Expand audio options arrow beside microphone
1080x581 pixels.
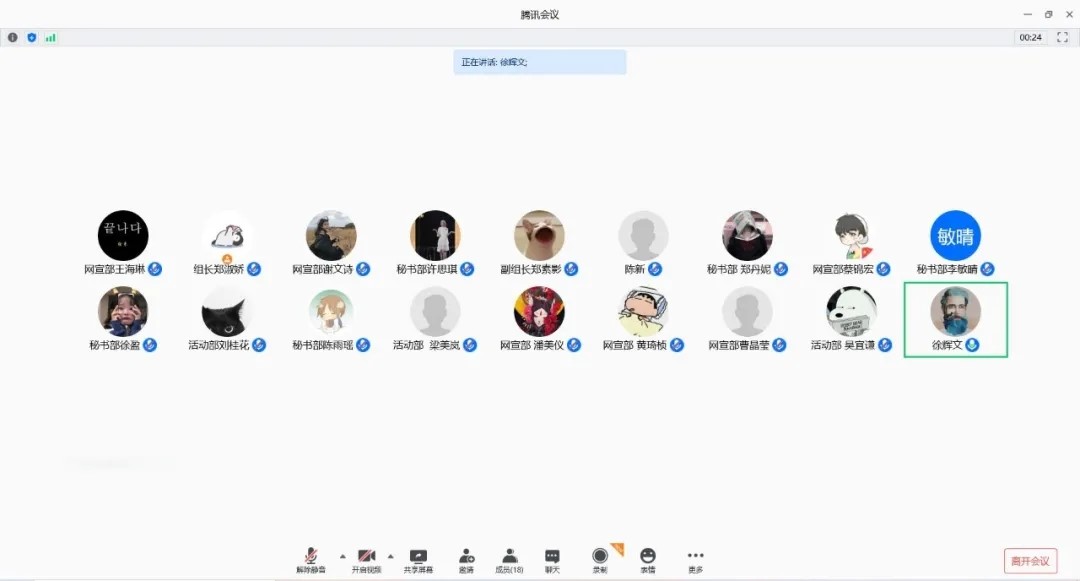pyautogui.click(x=342, y=555)
